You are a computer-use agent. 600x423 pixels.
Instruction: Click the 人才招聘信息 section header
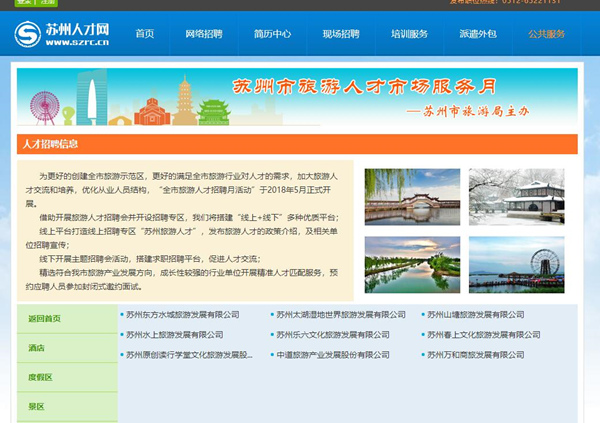pos(297,144)
